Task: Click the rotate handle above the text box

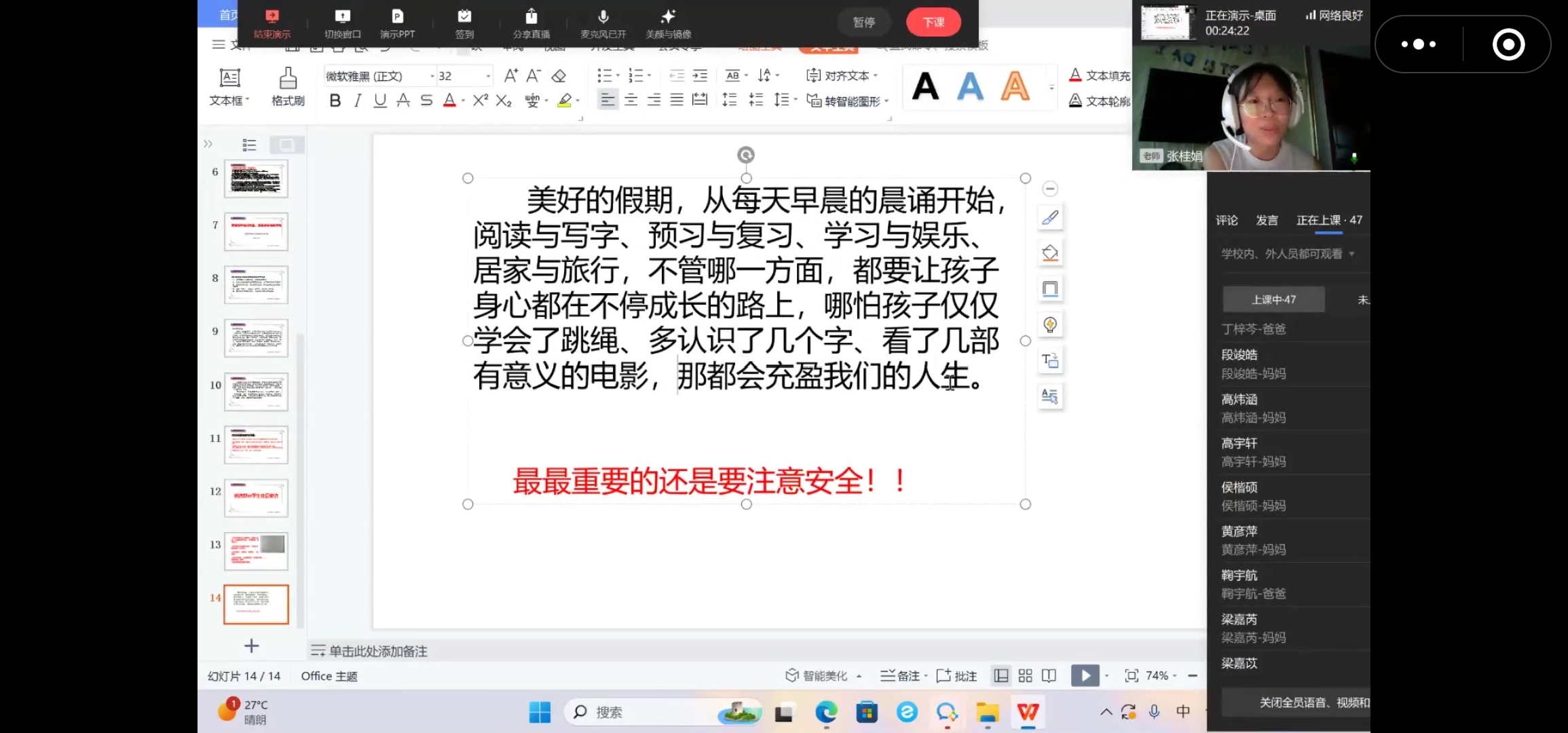Action: tap(745, 155)
